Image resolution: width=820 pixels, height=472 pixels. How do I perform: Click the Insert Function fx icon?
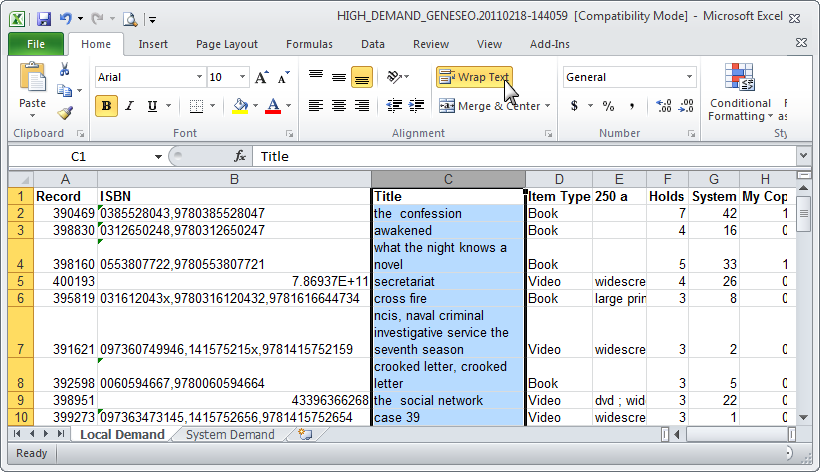point(240,156)
